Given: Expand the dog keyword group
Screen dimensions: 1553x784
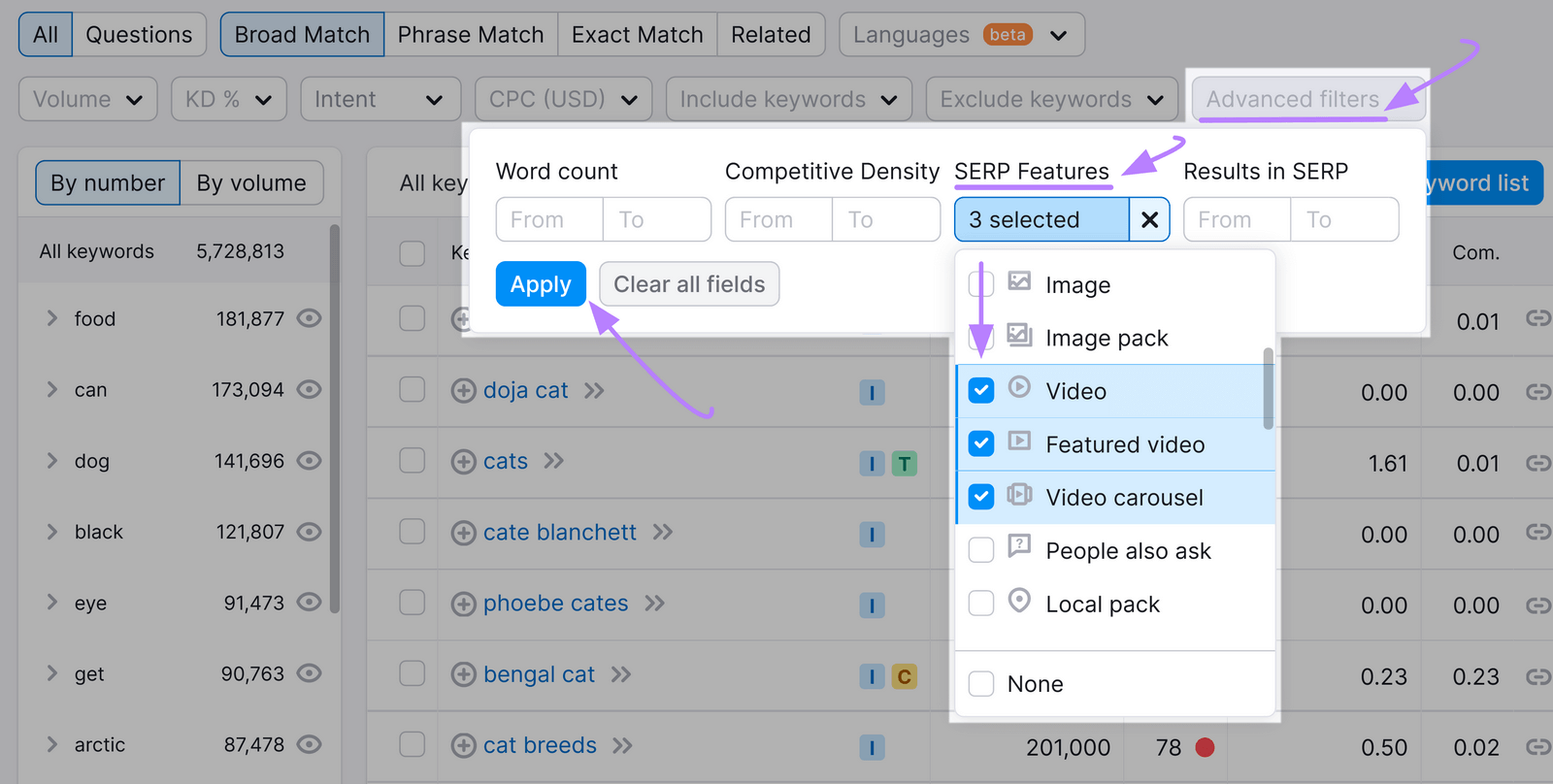Looking at the screenshot, I should pyautogui.click(x=52, y=461).
